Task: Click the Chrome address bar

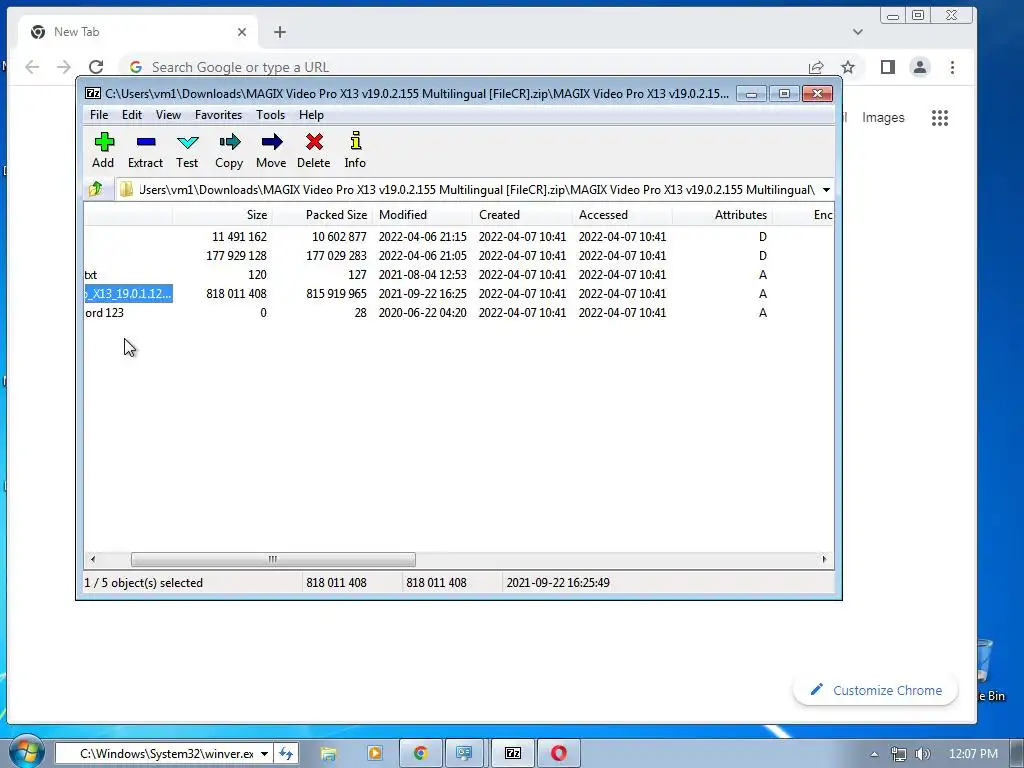Action: (x=464, y=67)
